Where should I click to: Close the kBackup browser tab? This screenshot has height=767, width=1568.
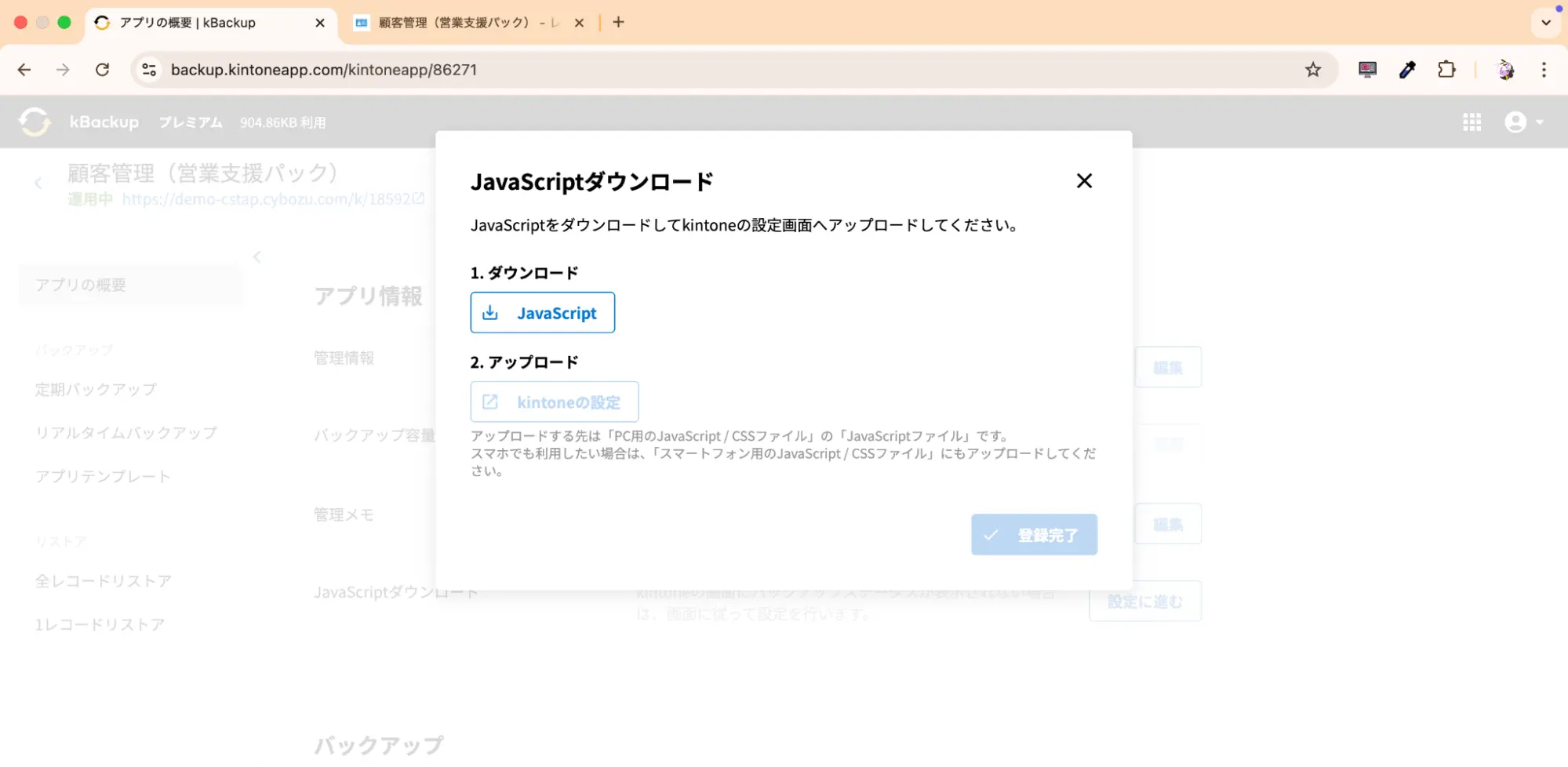pos(320,23)
